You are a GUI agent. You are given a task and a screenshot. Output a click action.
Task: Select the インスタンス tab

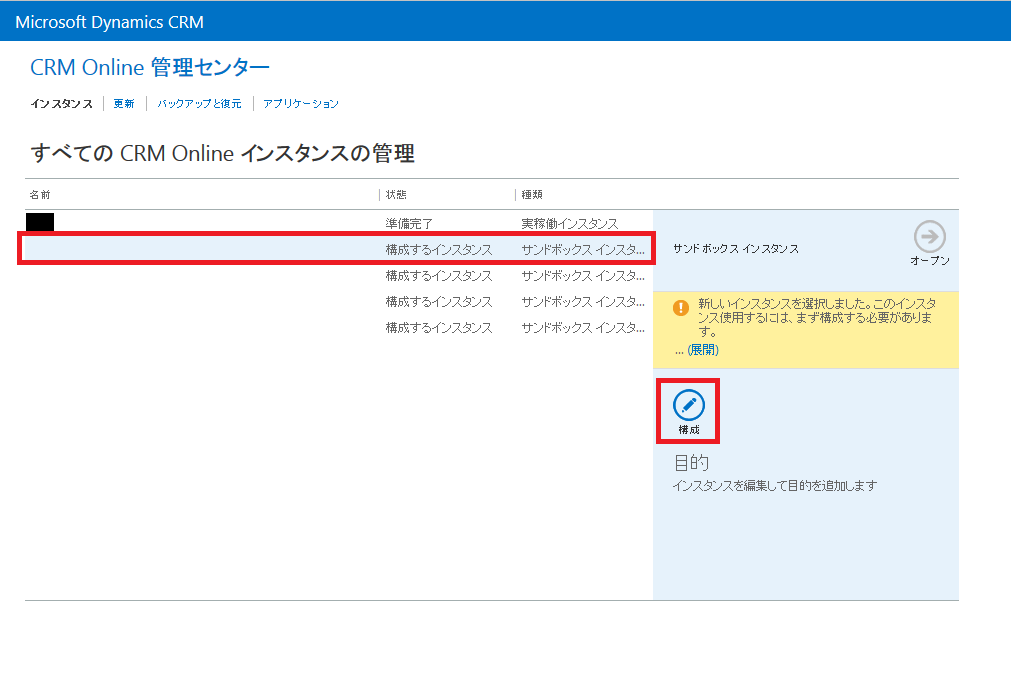[61, 104]
